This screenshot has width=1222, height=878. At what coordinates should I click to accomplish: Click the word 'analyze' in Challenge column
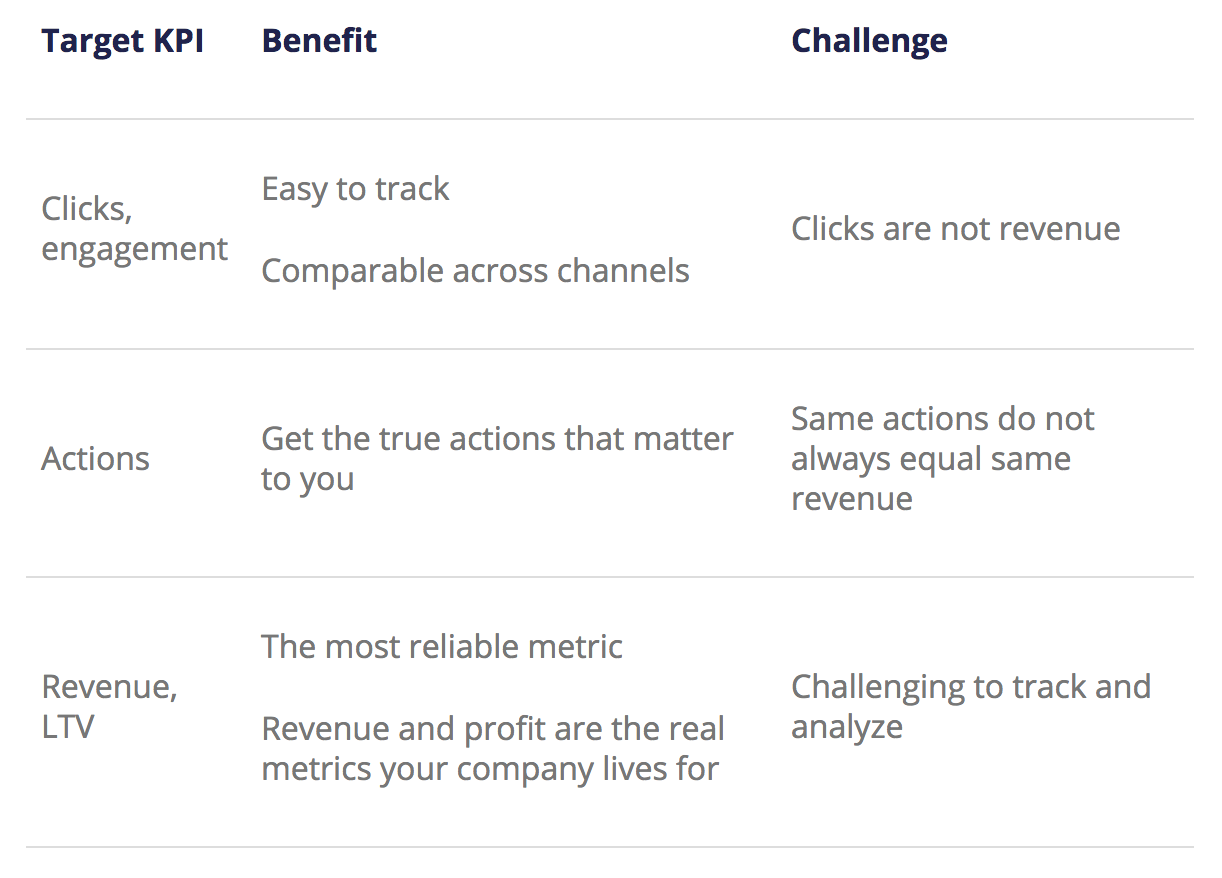[x=846, y=727]
